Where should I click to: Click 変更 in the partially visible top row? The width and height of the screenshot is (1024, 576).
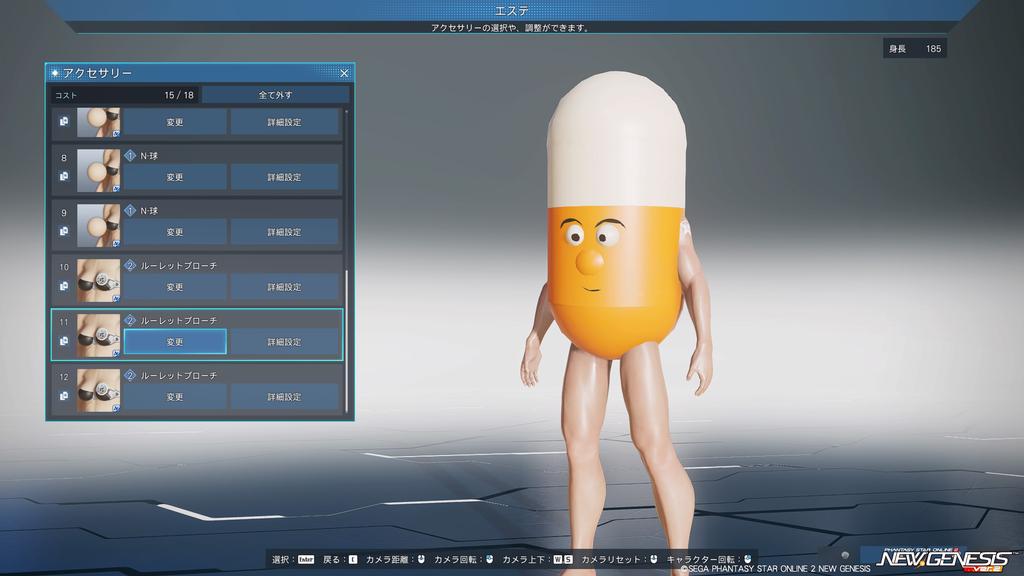[x=175, y=122]
